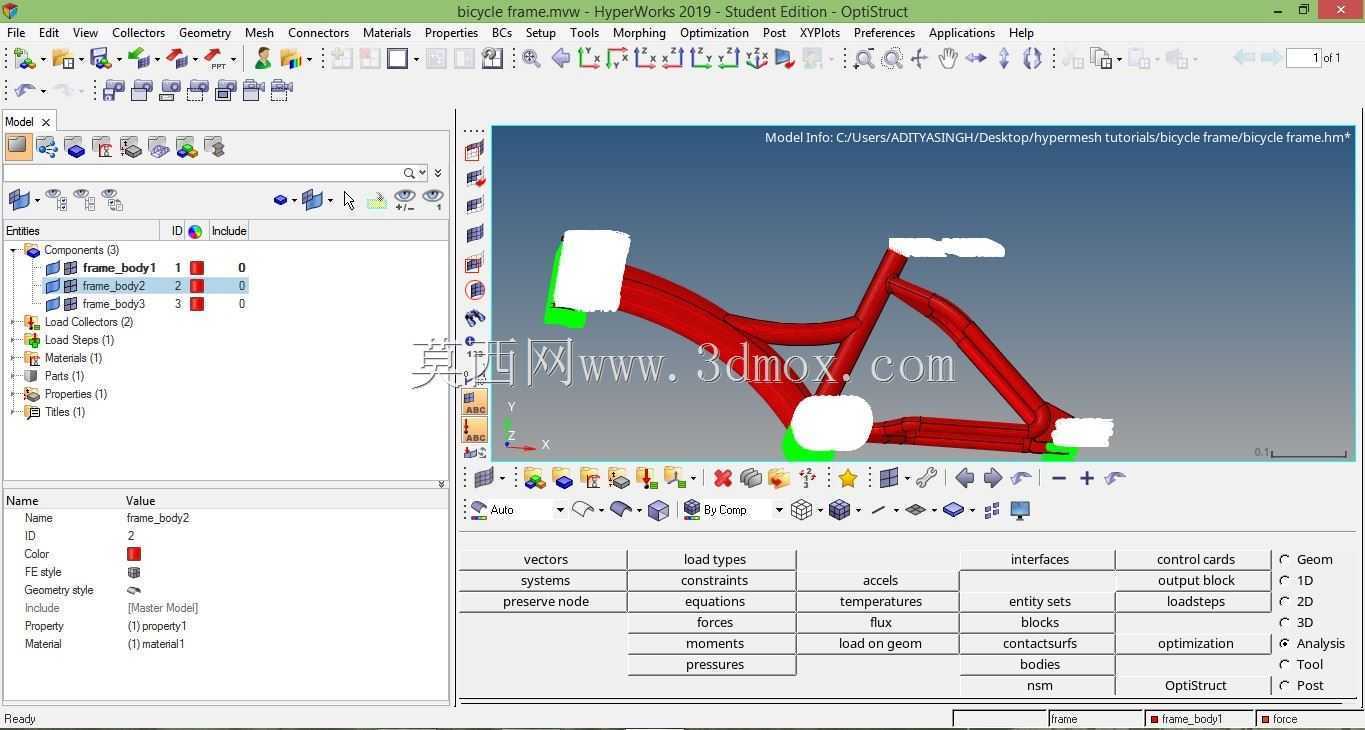Click the circle zoom icon
The height and width of the screenshot is (730, 1365).
click(x=892, y=59)
